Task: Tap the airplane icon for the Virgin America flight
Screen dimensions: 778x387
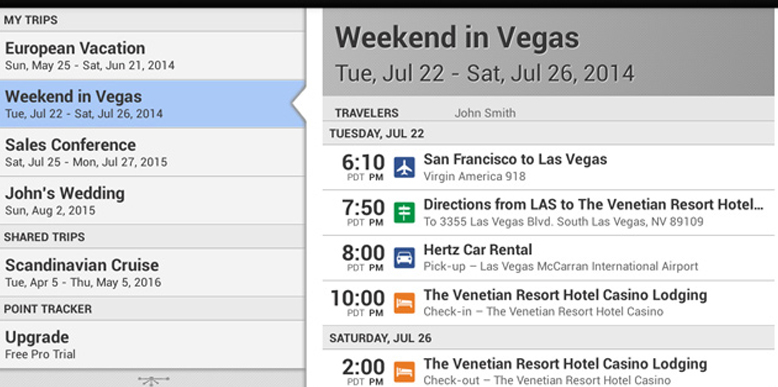Action: point(404,167)
